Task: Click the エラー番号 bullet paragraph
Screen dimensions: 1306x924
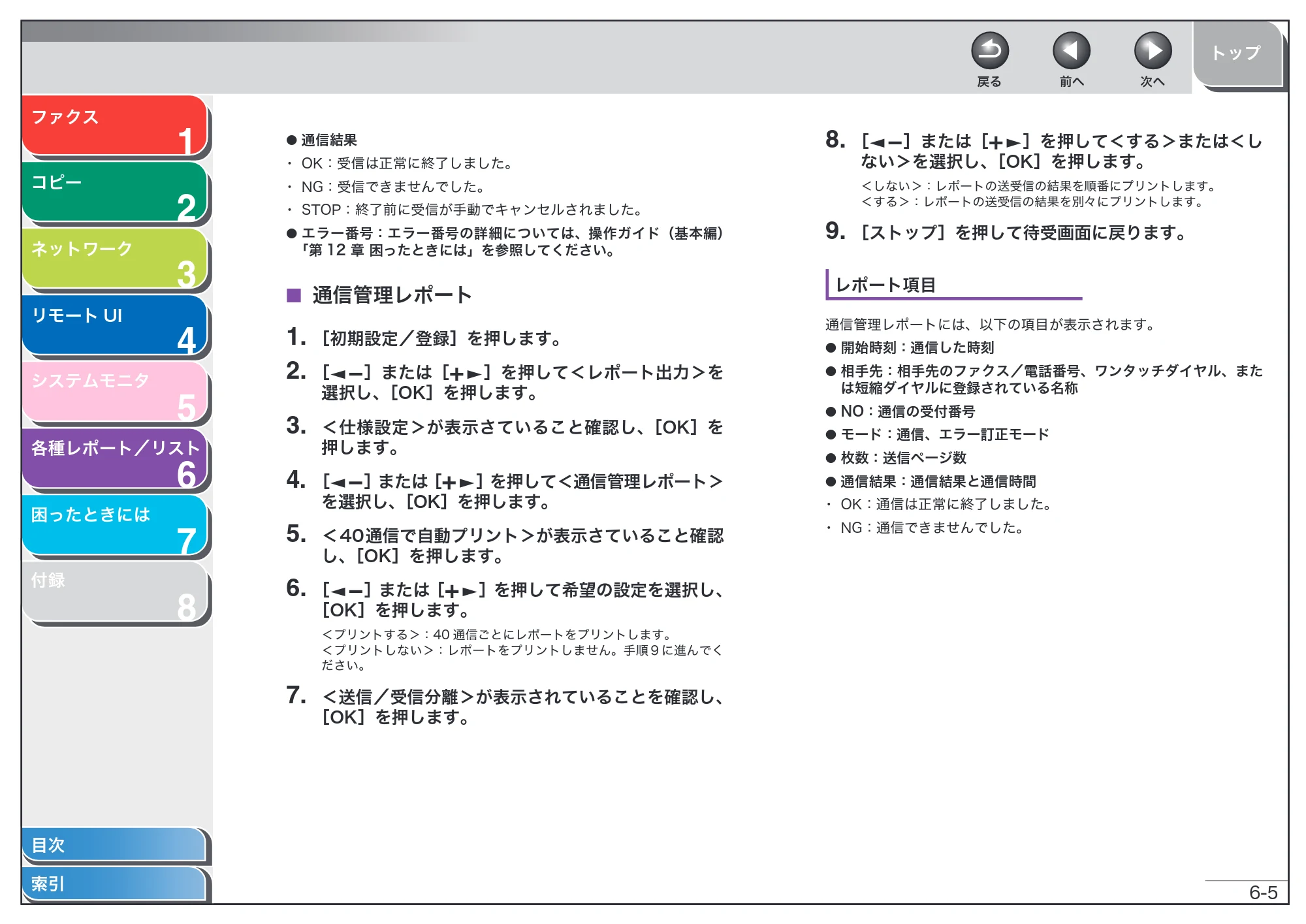Action: point(505,242)
